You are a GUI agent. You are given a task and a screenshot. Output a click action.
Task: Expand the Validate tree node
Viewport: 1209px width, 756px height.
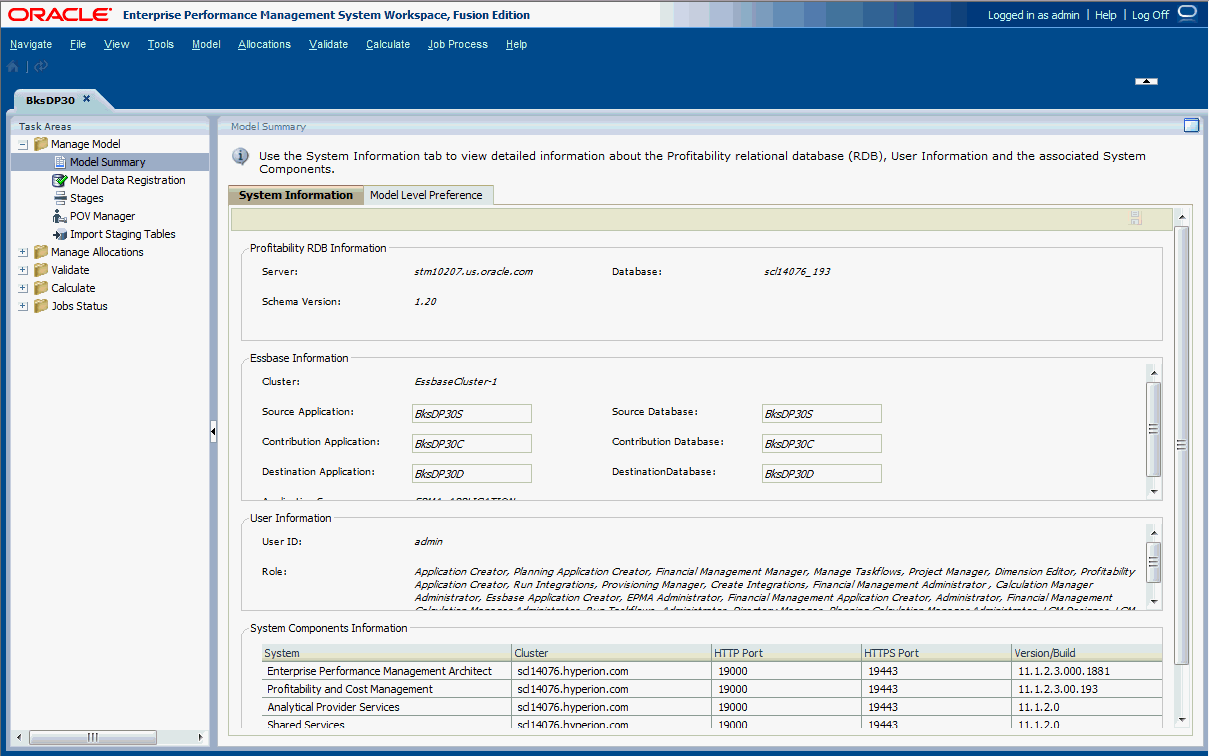[x=23, y=270]
